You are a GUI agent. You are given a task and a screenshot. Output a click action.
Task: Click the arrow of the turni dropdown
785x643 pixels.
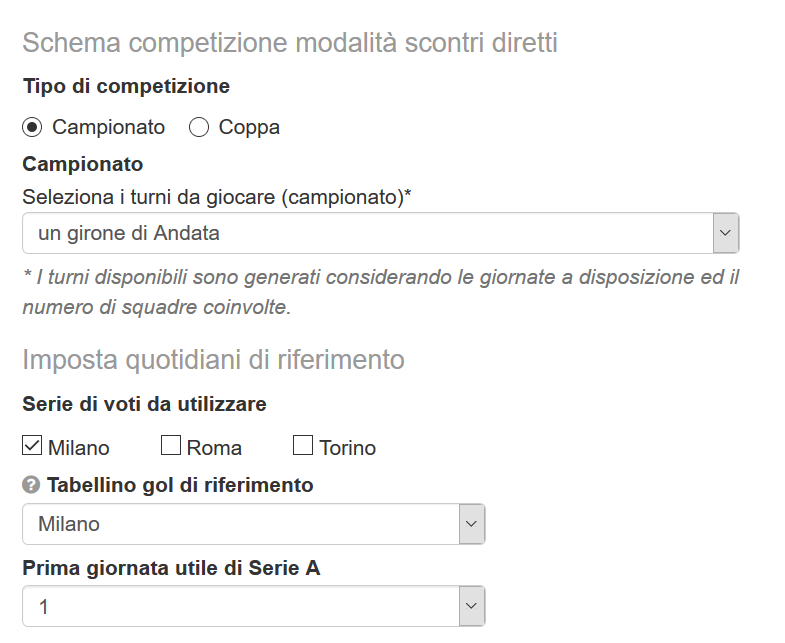pyautogui.click(x=725, y=233)
